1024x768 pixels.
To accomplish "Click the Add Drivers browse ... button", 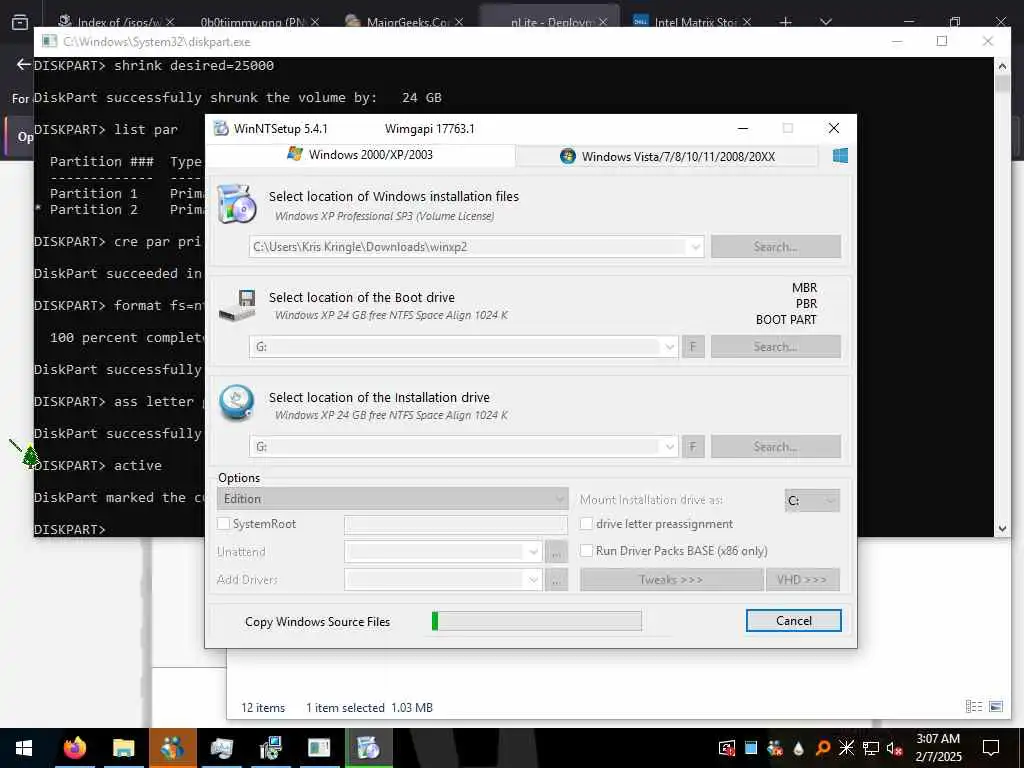I will [x=556, y=579].
